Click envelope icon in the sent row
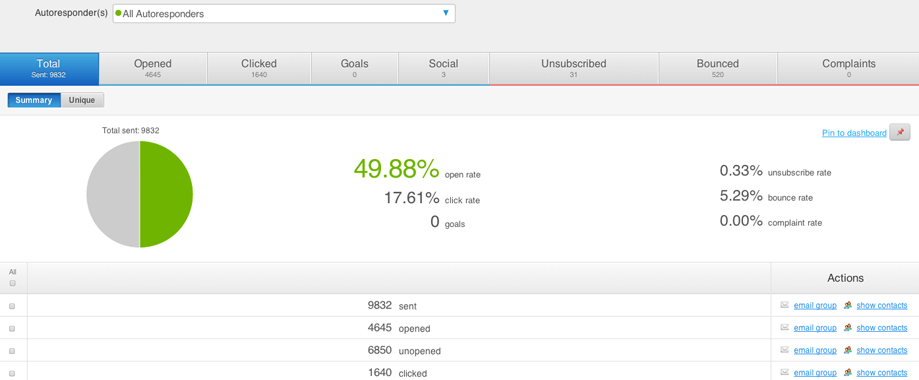Screen dimensions: 919x380 point(784,305)
